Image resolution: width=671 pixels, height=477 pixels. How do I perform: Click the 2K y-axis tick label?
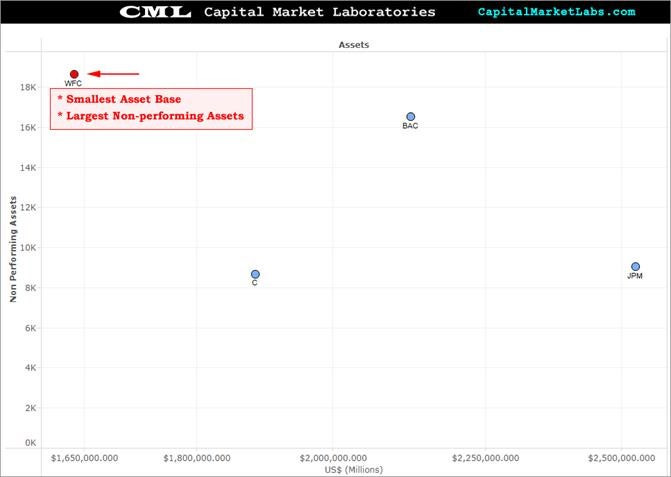coord(30,408)
